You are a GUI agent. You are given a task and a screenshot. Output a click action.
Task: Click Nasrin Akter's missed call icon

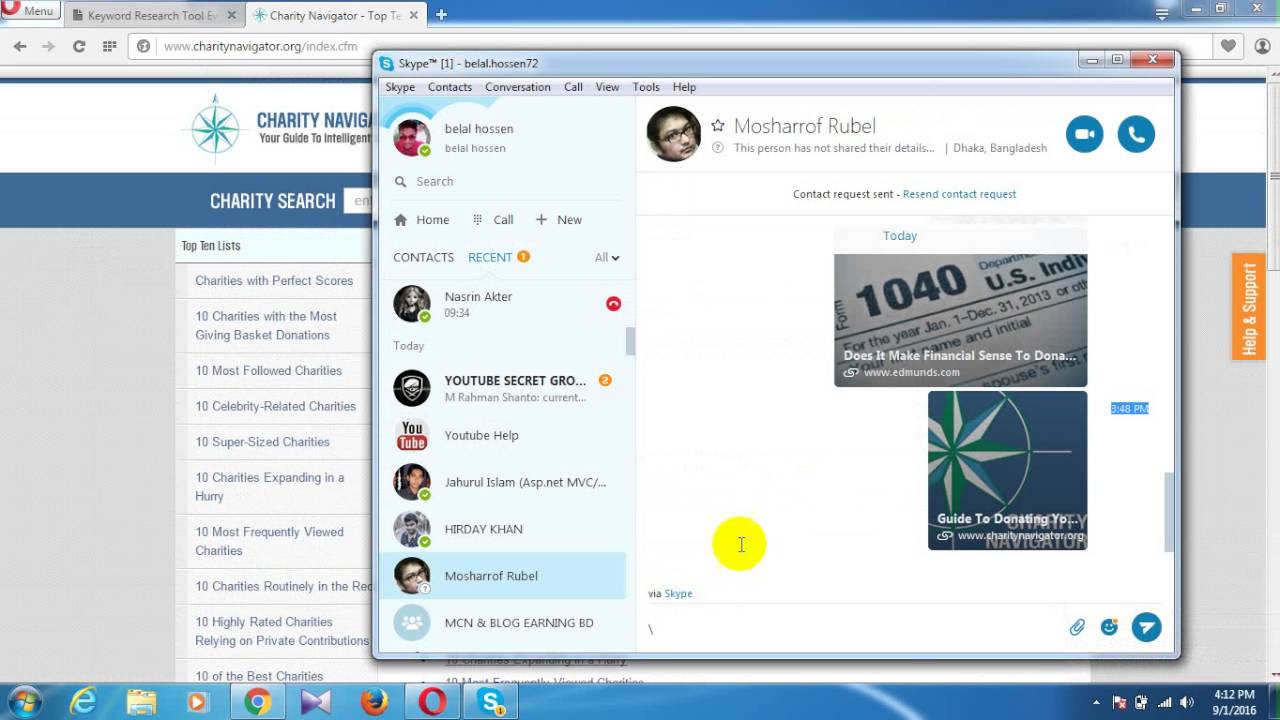click(613, 304)
